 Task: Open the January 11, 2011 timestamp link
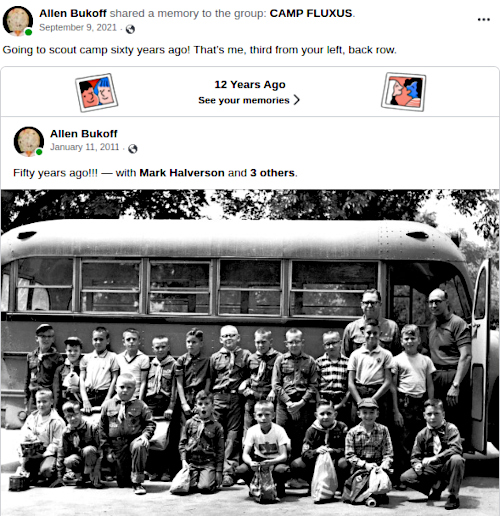[85, 147]
